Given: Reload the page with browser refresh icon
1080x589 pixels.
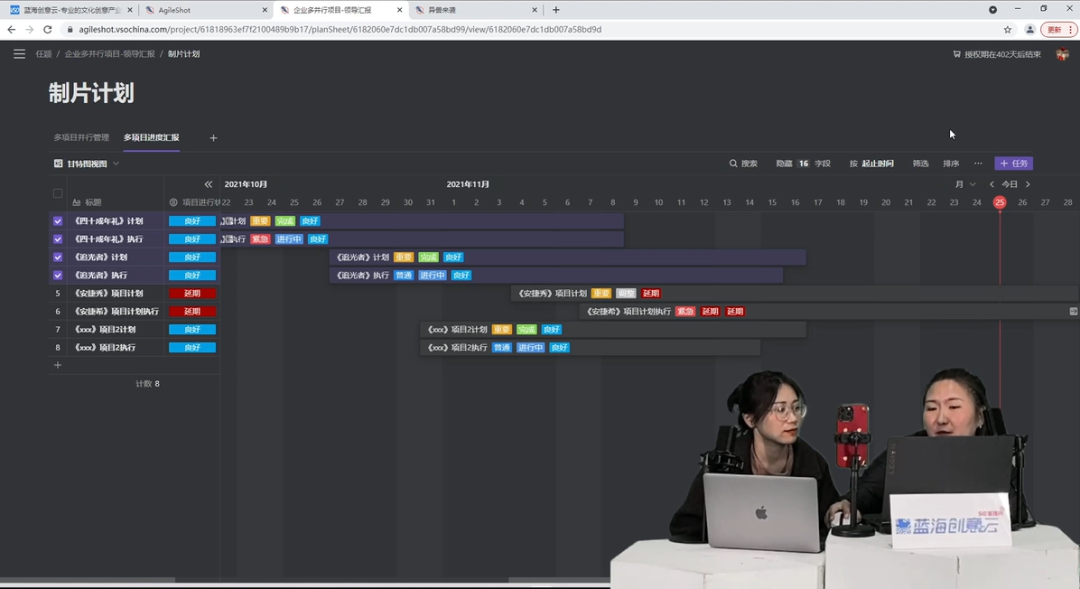Looking at the screenshot, I should coord(47,30).
